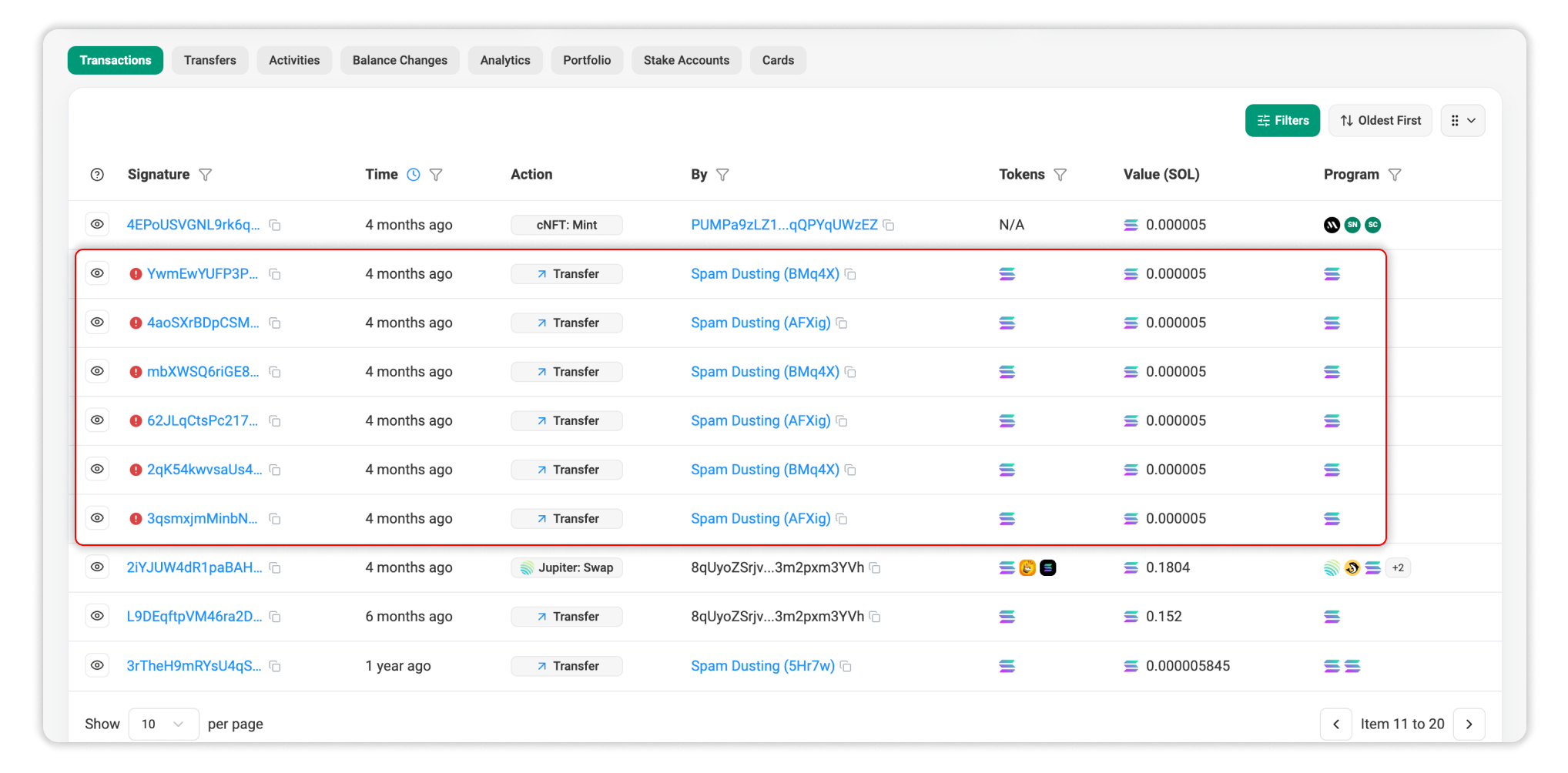Click the Time column clock icon
The height and width of the screenshot is (773, 1568).
tap(414, 175)
